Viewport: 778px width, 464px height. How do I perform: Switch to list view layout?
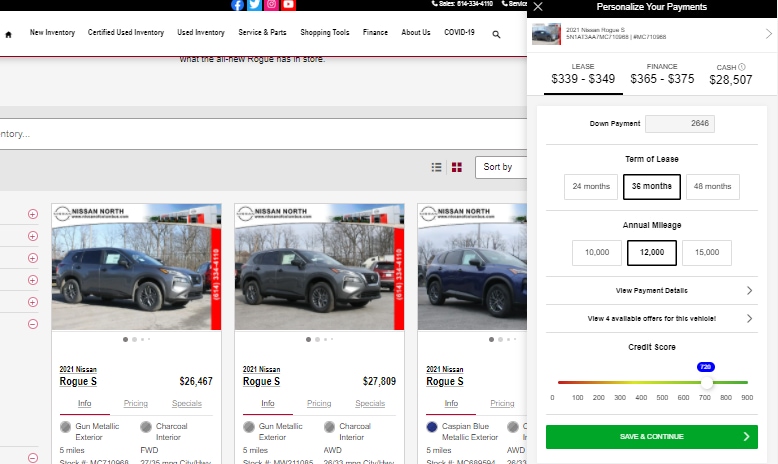pyautogui.click(x=437, y=167)
